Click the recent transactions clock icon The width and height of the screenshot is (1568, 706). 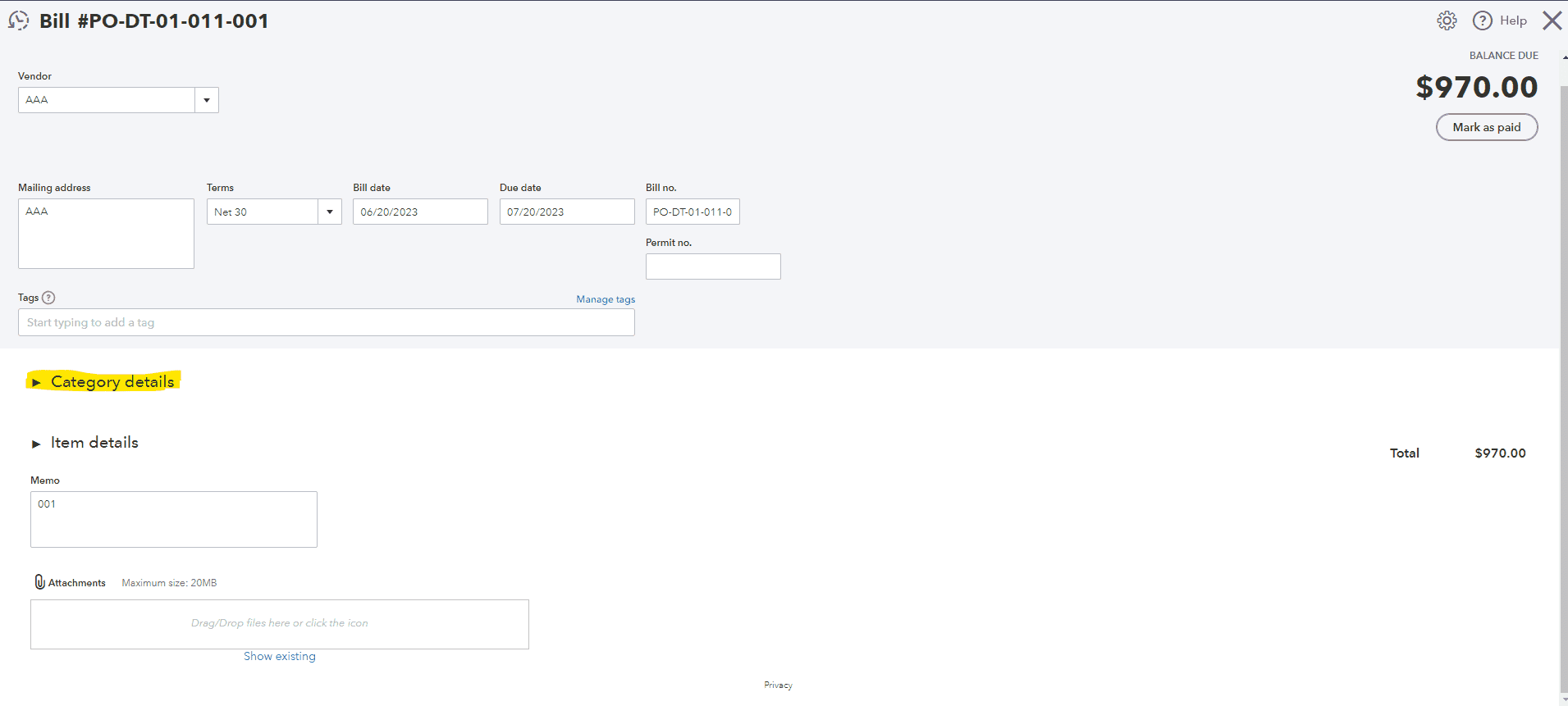tap(18, 20)
